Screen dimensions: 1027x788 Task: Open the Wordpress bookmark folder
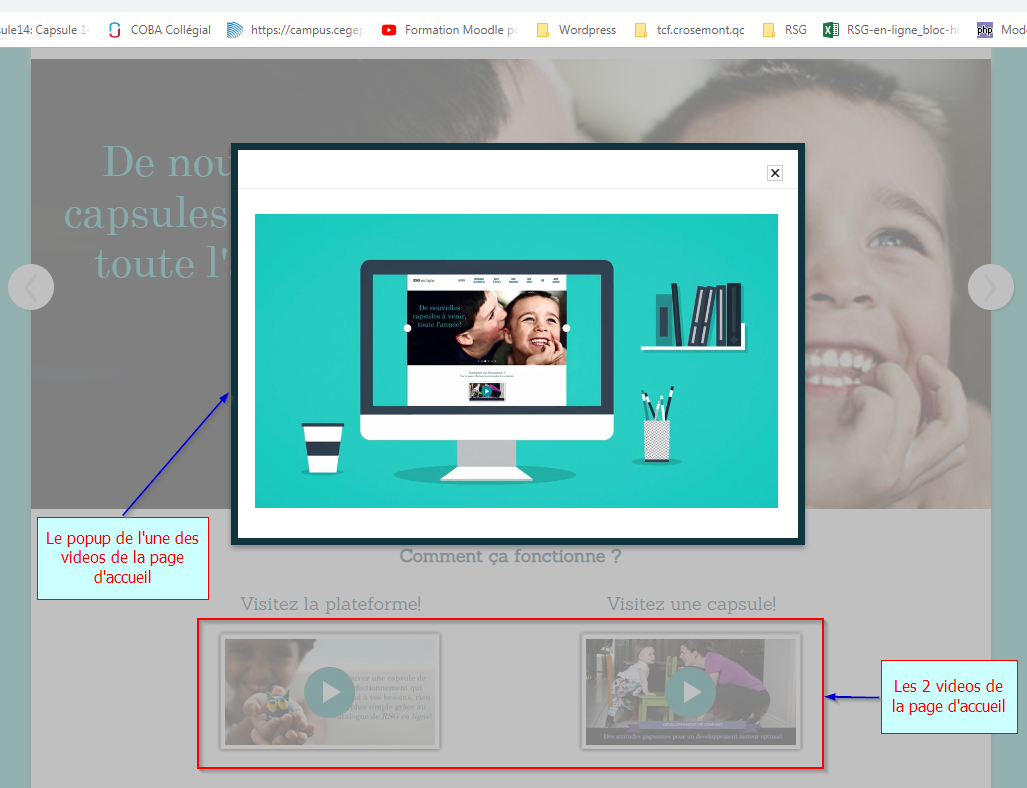coord(576,30)
